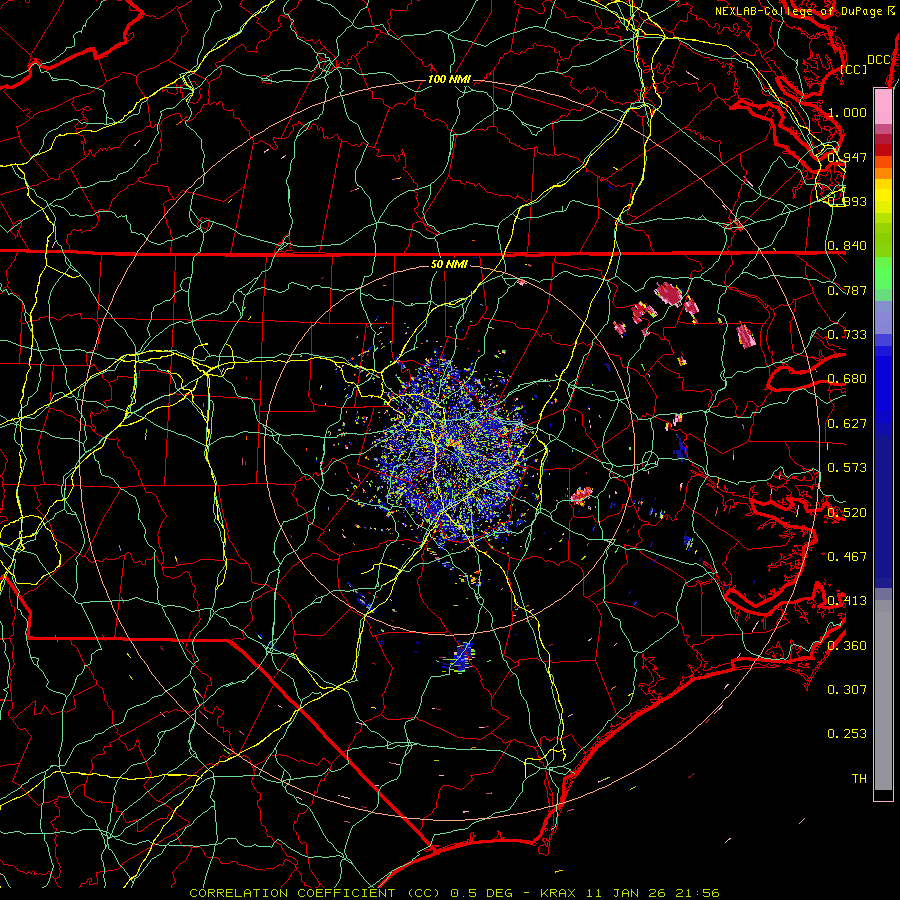This screenshot has width=900, height=900.
Task: Click the TH threshold label on legend
Action: [x=859, y=778]
